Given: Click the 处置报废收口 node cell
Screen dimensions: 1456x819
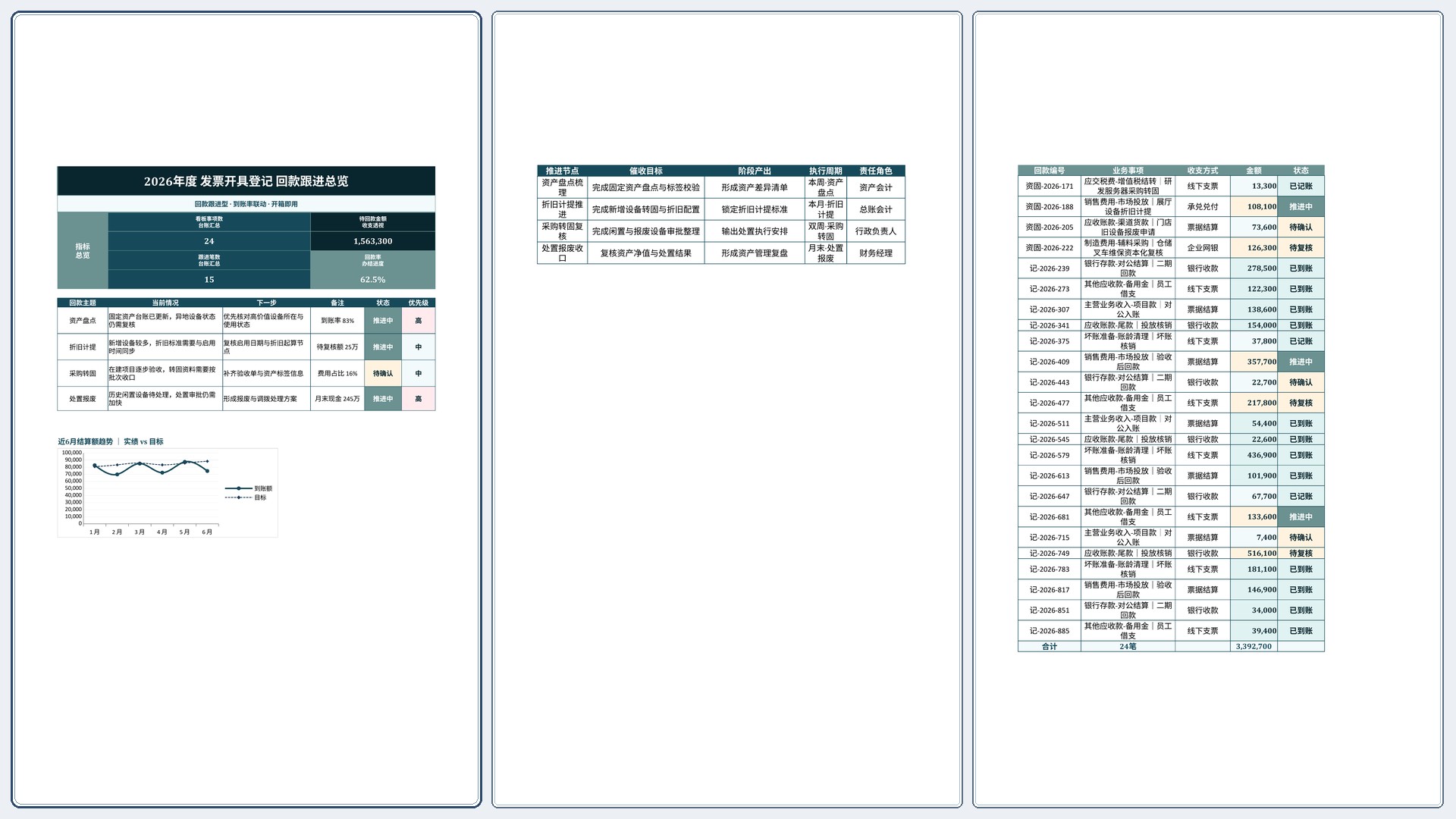Looking at the screenshot, I should 563,253.
